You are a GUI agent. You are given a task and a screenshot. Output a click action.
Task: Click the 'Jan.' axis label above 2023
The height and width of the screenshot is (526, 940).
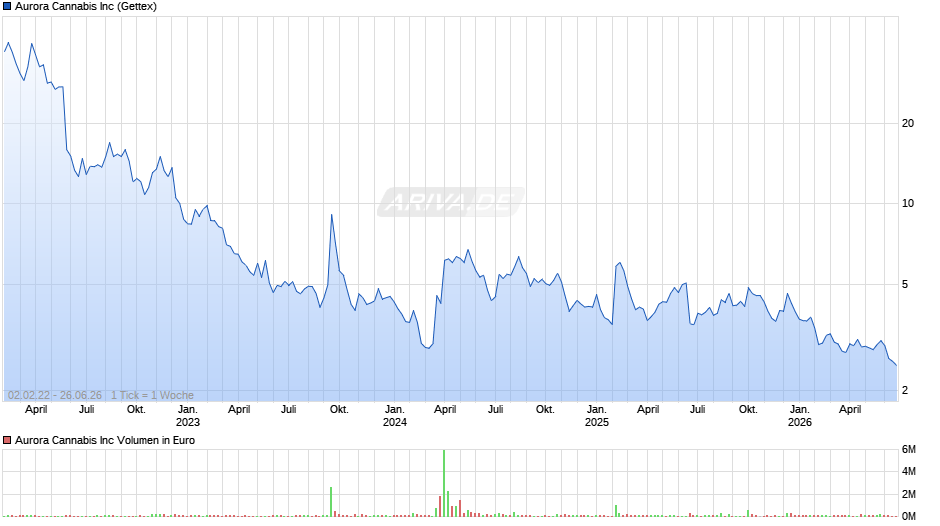[x=188, y=410]
